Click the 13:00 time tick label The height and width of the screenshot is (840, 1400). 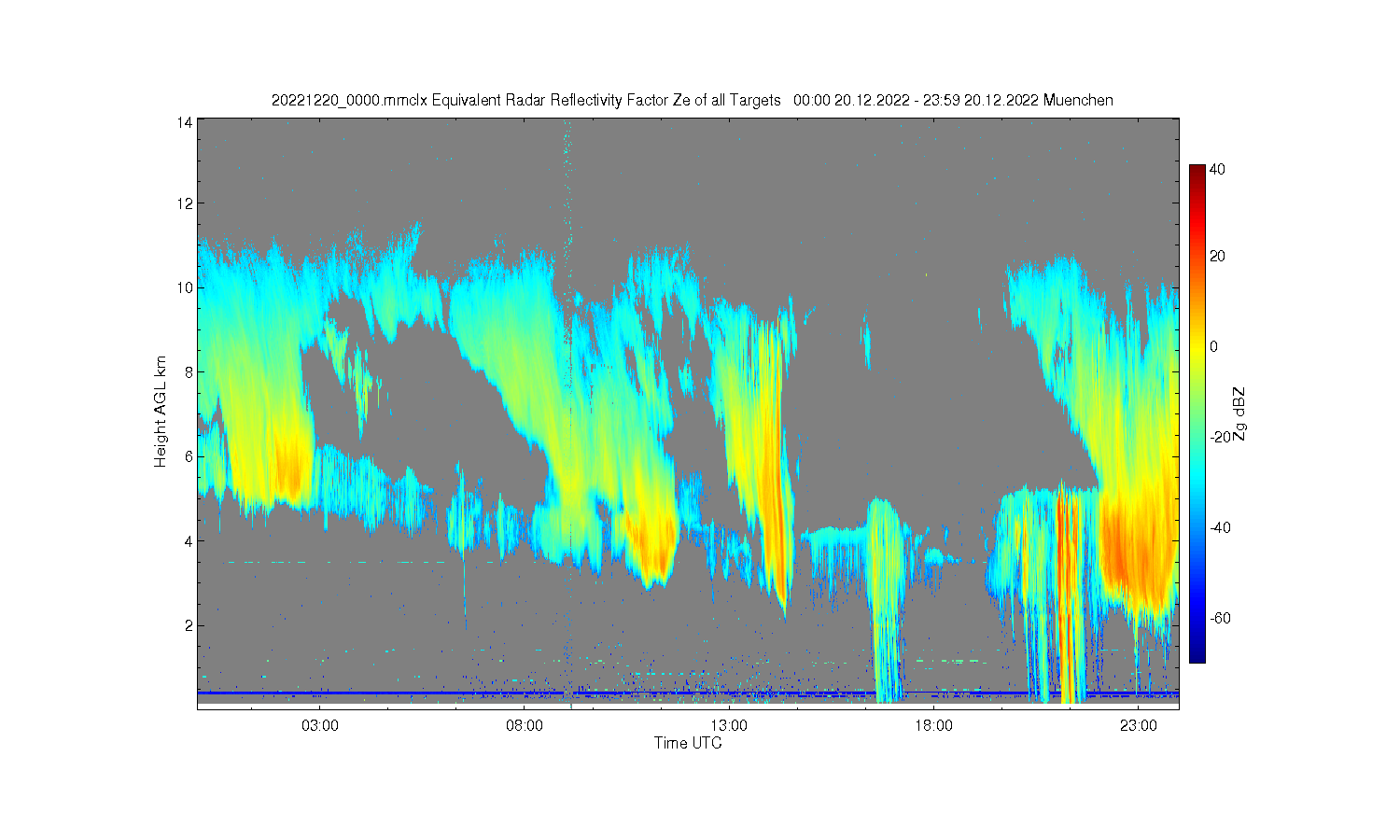pos(729,725)
